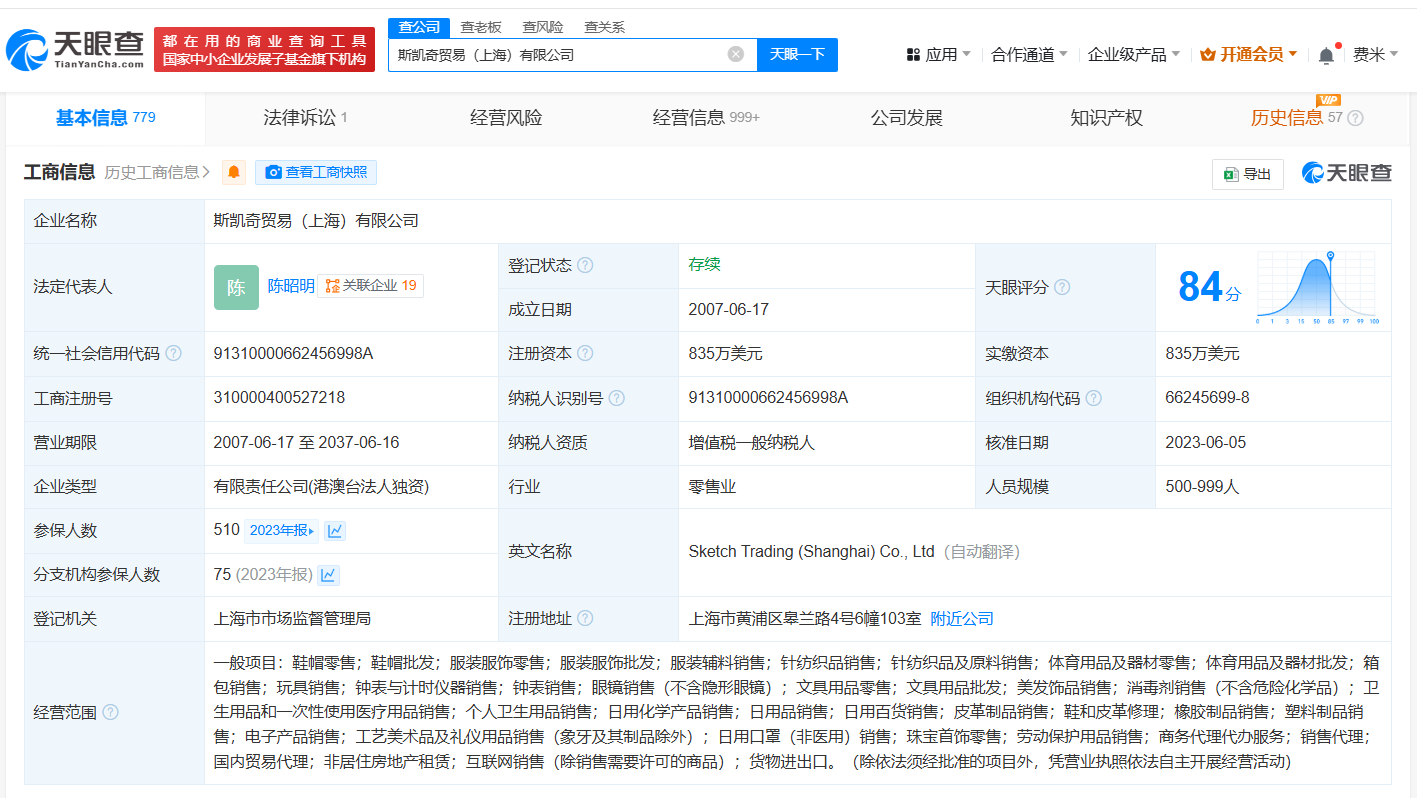Screen dimensions: 1417x798
Task: Click the 查看工商快照 button
Action: pyautogui.click(x=316, y=172)
